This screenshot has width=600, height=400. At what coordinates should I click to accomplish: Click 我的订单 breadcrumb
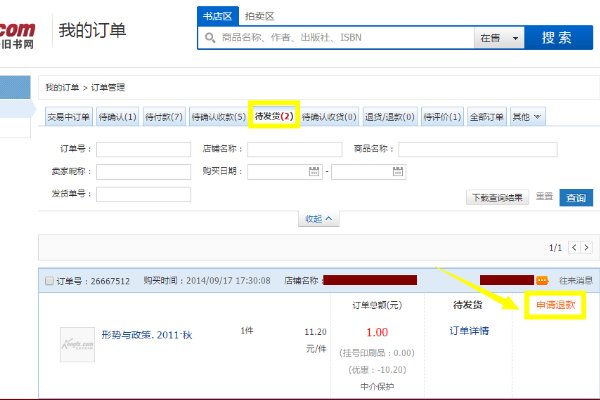pyautogui.click(x=62, y=87)
